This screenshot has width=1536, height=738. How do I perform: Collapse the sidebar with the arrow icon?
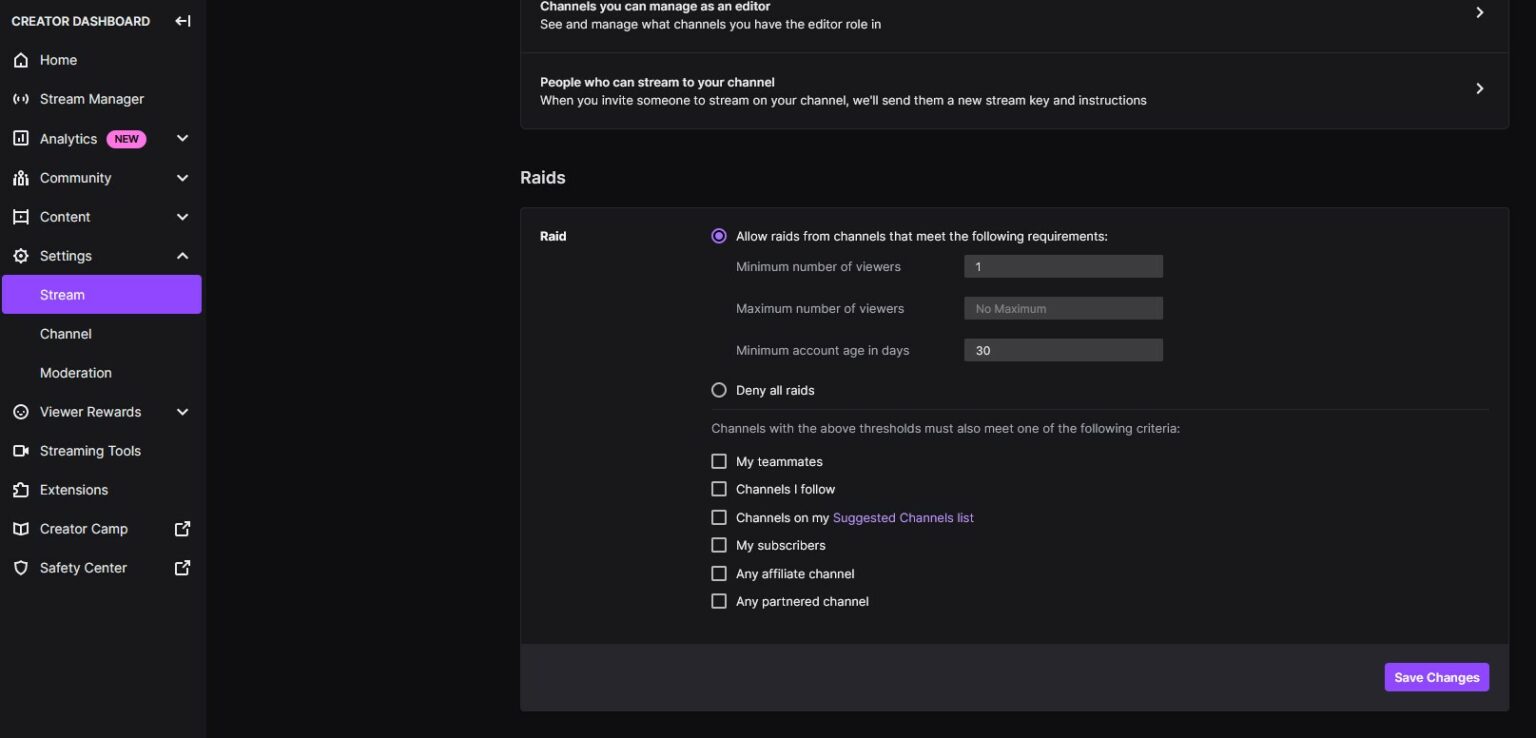[x=182, y=20]
